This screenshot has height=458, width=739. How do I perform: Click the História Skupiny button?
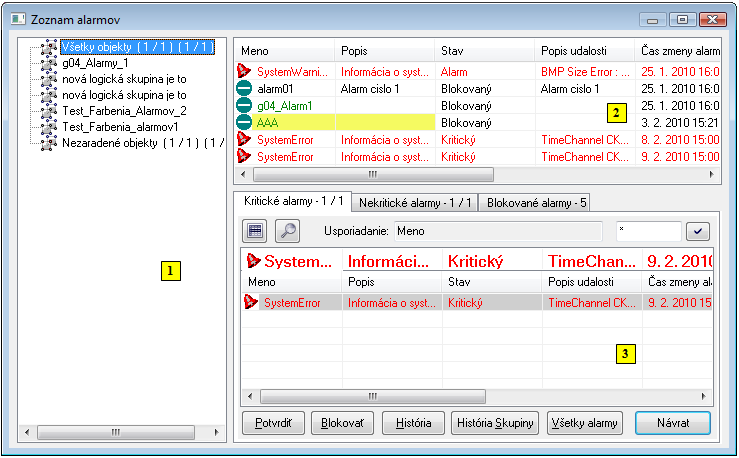495,423
